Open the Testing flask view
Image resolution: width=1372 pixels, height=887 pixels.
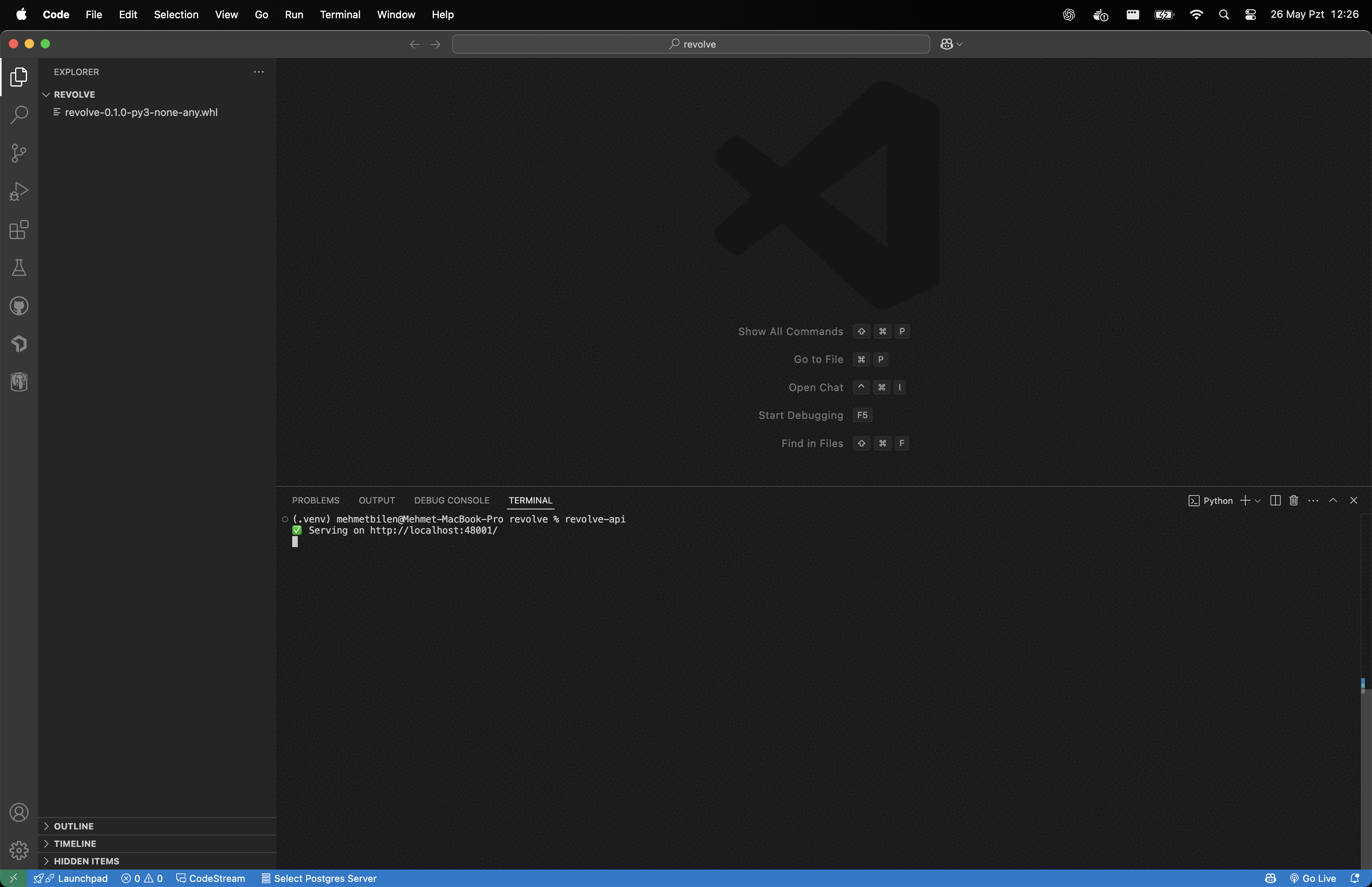[x=19, y=268]
